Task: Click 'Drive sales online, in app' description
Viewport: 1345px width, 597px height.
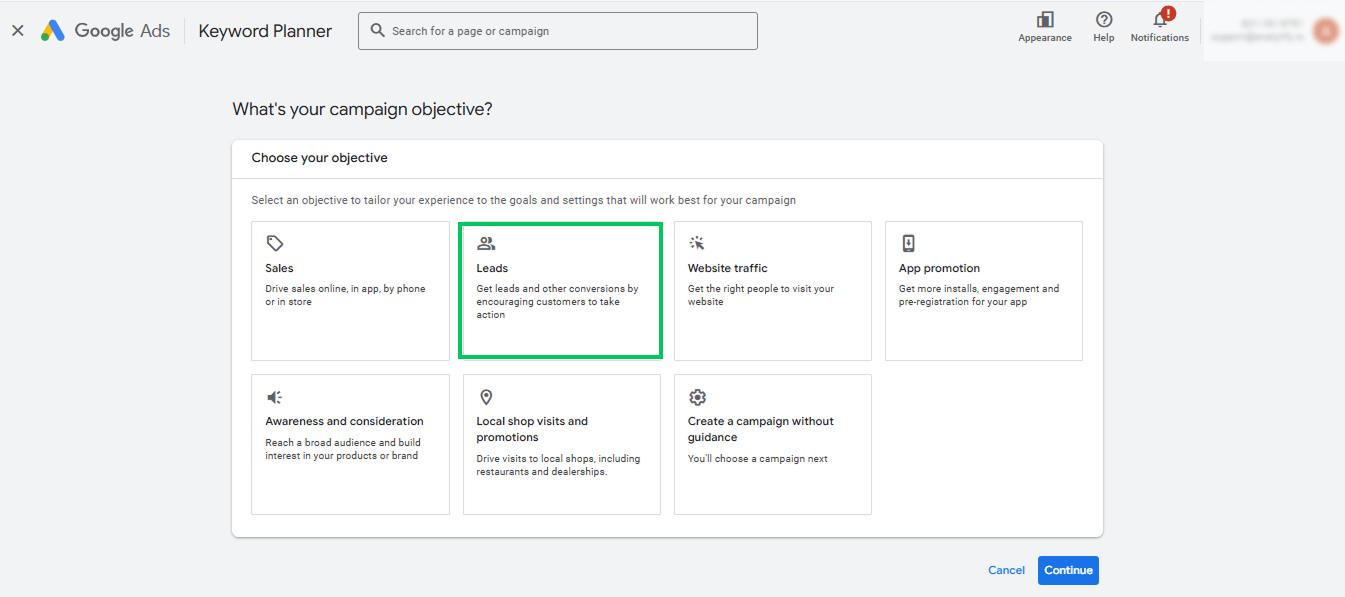Action: pyautogui.click(x=345, y=295)
